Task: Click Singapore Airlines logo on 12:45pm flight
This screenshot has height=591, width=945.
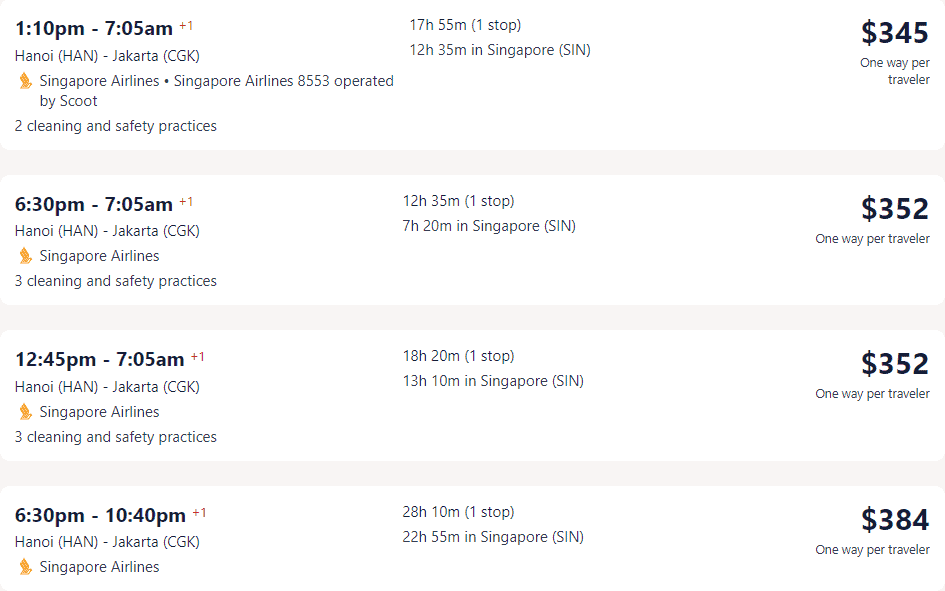Action: 25,412
